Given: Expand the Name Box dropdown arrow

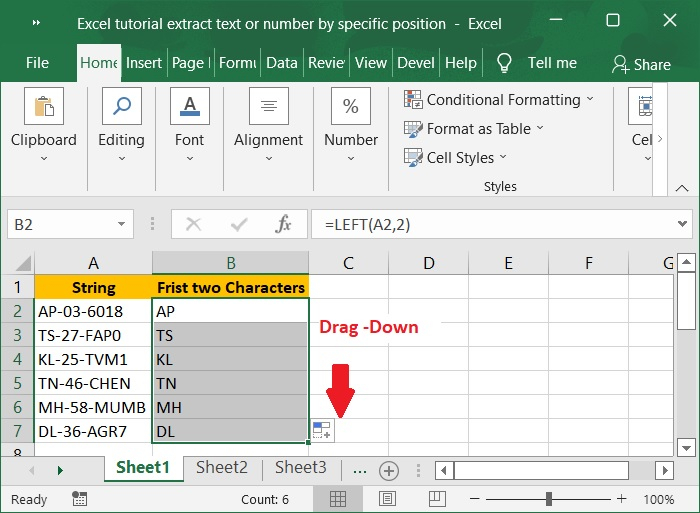Looking at the screenshot, I should click(x=122, y=225).
